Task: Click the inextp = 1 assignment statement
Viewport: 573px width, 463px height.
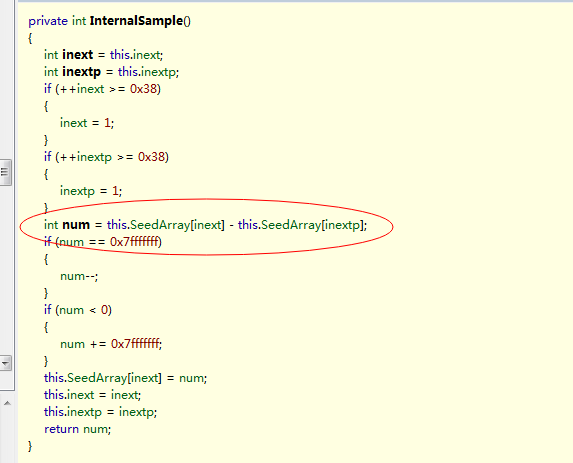Action: 91,191
